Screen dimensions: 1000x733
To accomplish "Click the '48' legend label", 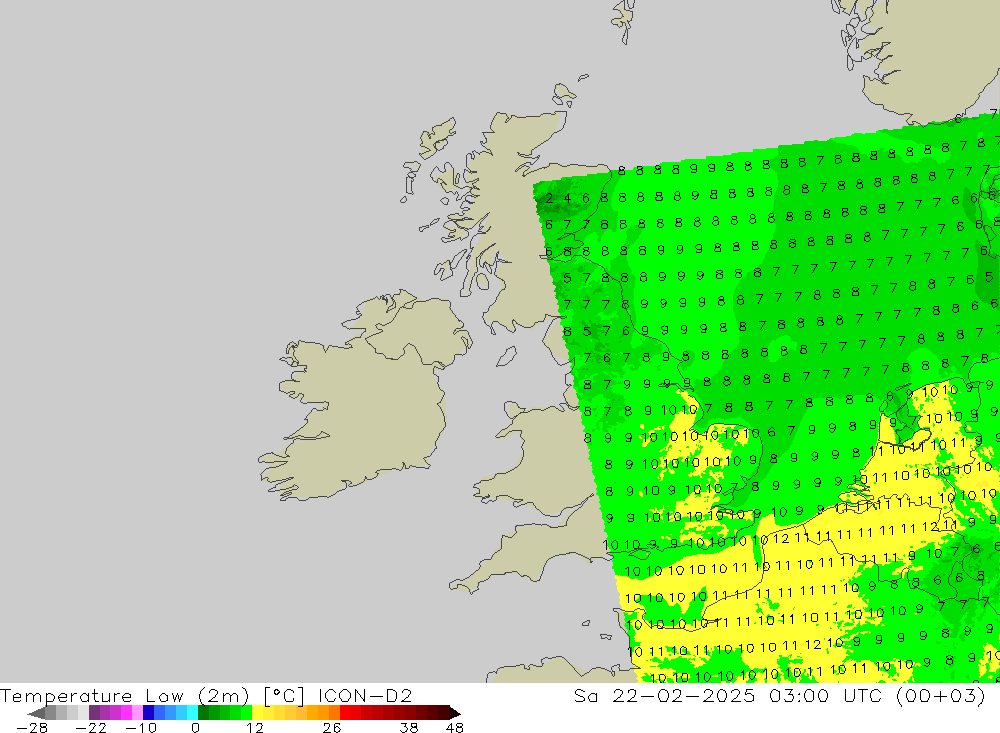I will coord(455,728).
